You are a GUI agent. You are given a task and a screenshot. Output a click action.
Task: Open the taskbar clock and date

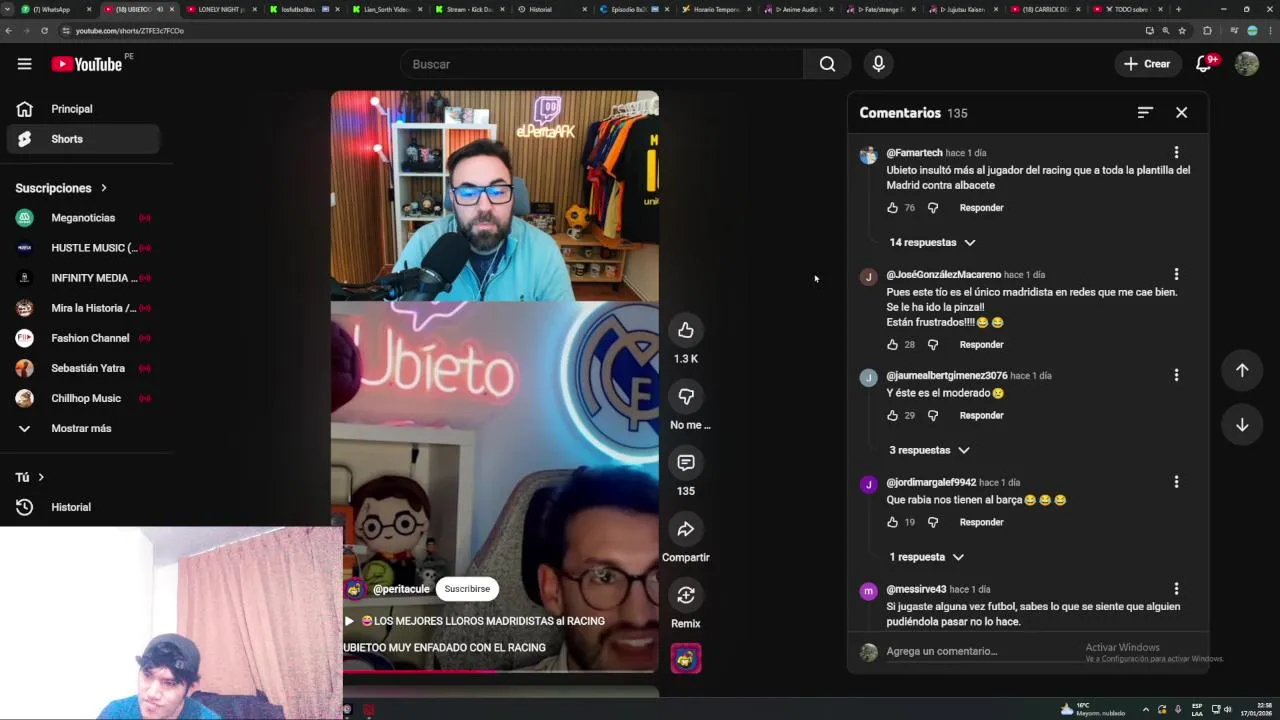[x=1256, y=710]
